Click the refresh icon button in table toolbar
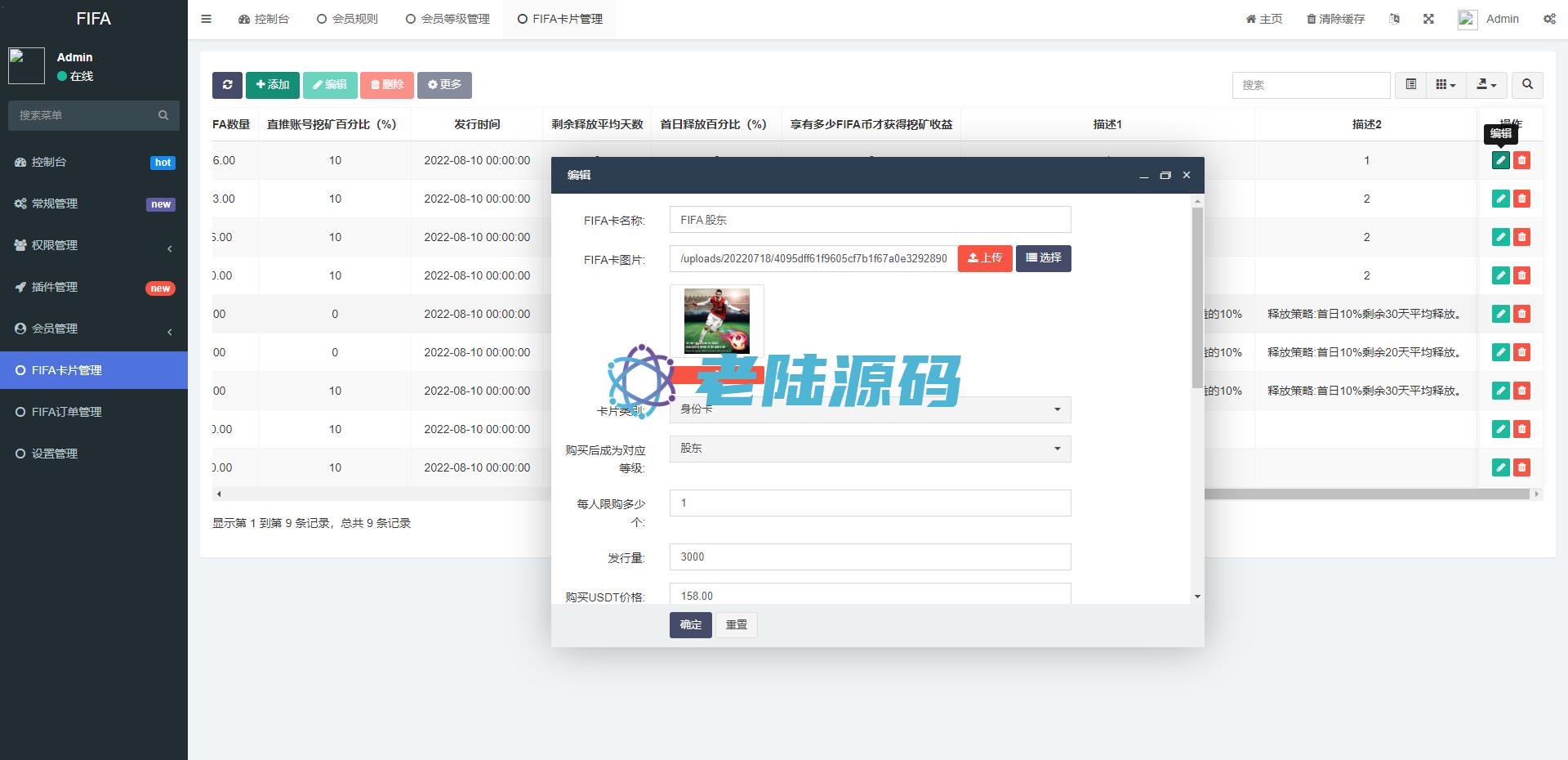 227,85
